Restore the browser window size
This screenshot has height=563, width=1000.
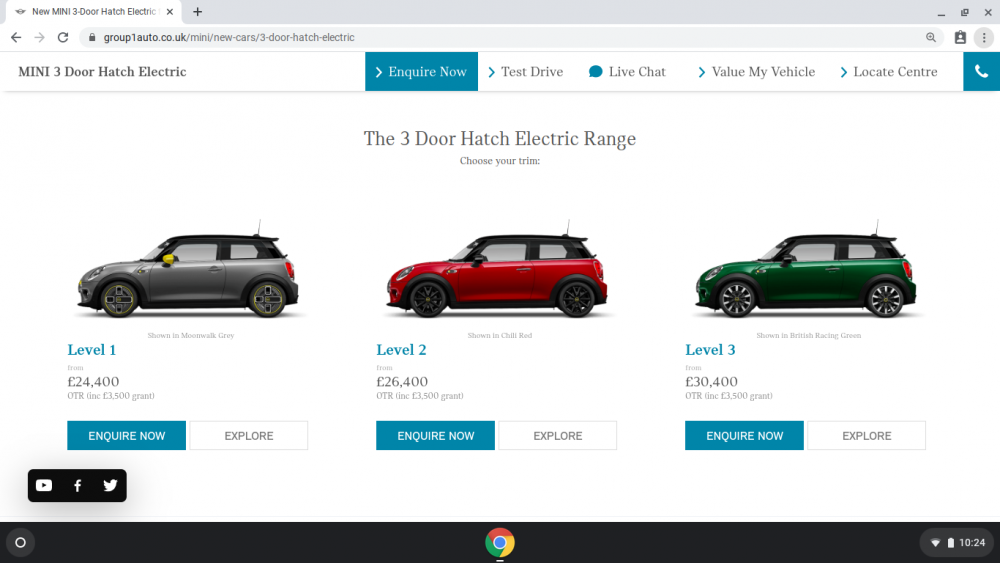964,12
